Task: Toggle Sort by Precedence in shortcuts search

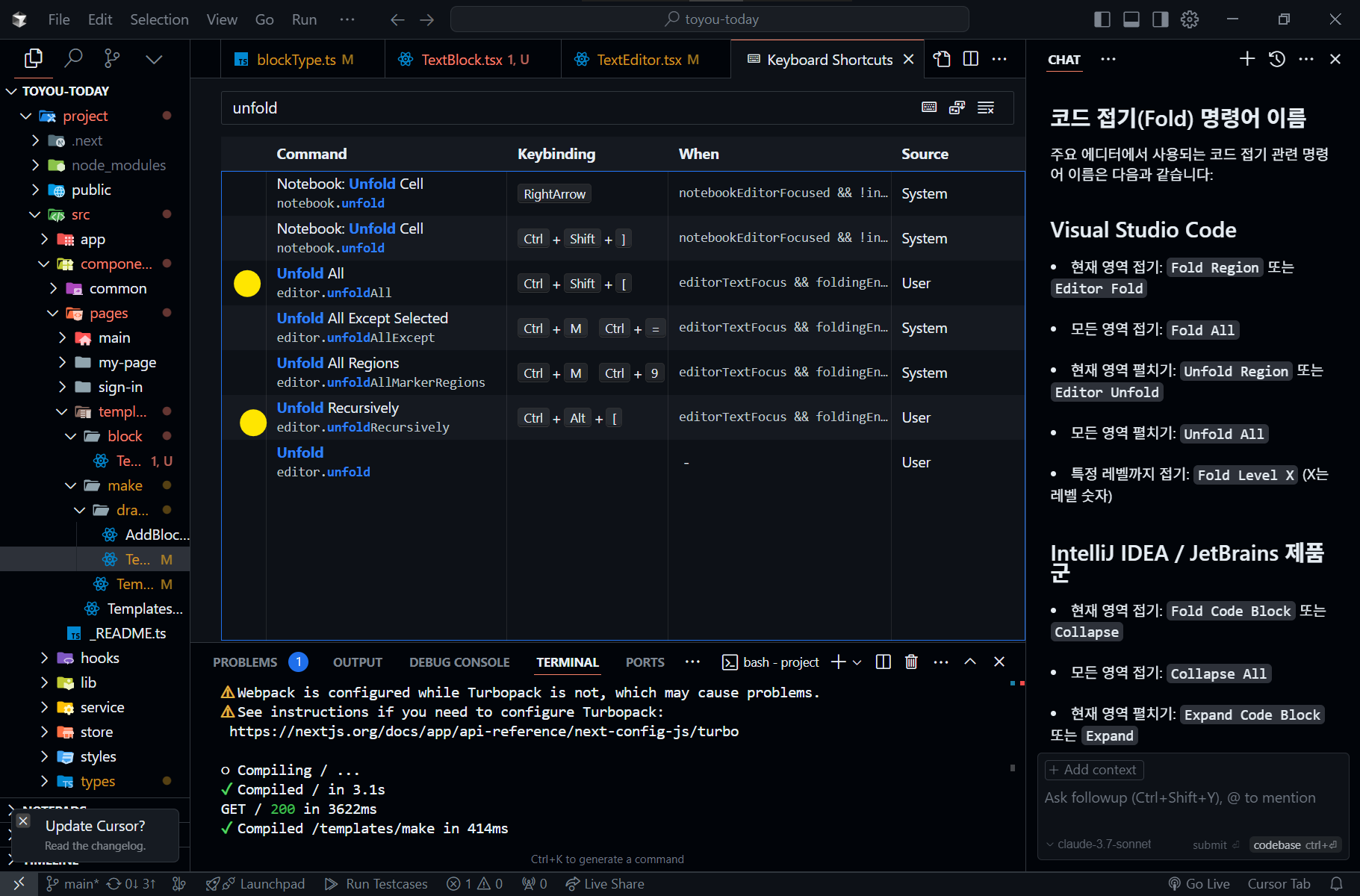Action: coord(957,108)
